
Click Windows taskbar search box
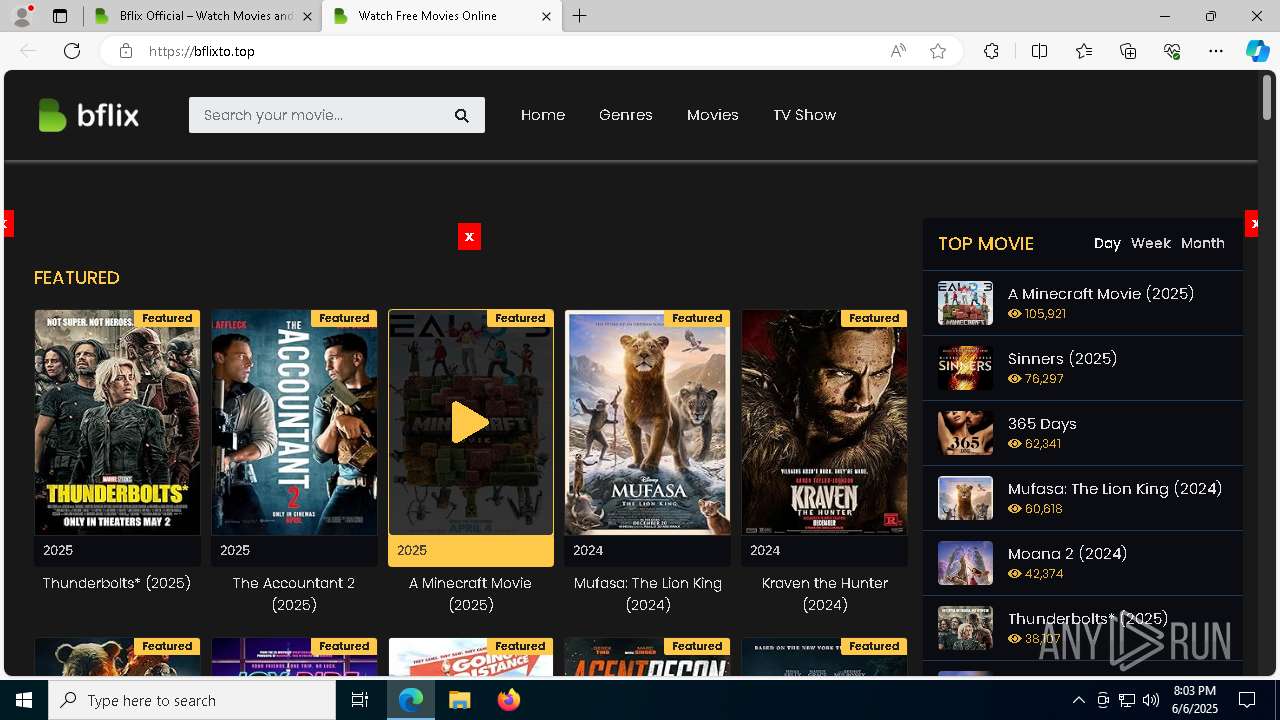(192, 700)
